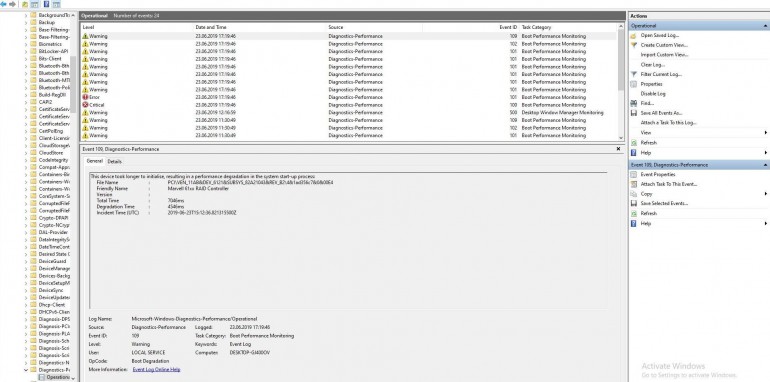Click the Operational log icon in the tree
The image size is (770, 382).
coord(42,377)
